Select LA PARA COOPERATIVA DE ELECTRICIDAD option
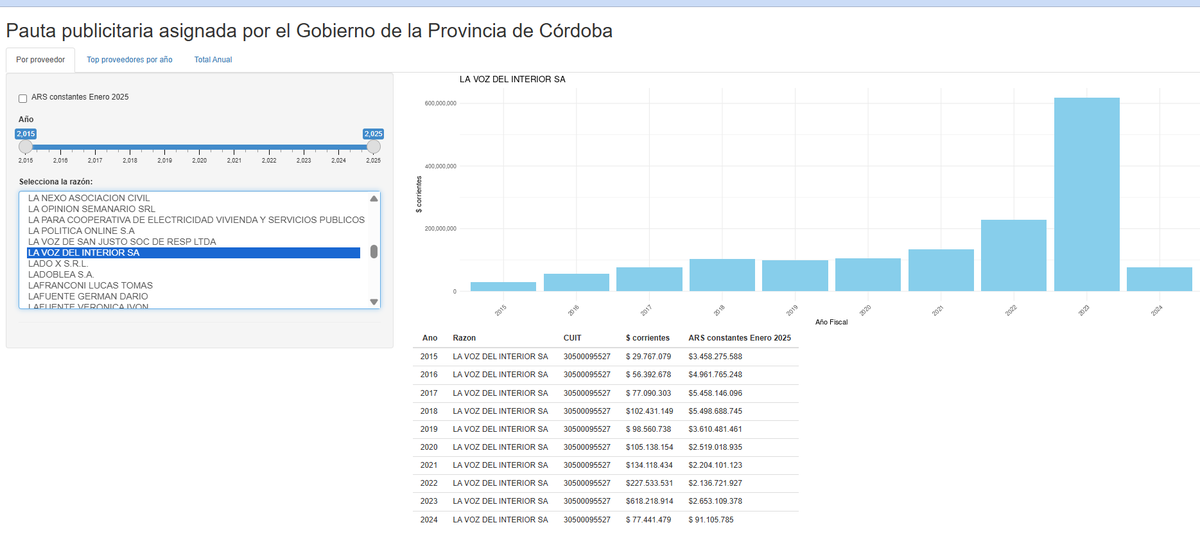Viewport: 1200px width, 534px height. click(x=196, y=220)
